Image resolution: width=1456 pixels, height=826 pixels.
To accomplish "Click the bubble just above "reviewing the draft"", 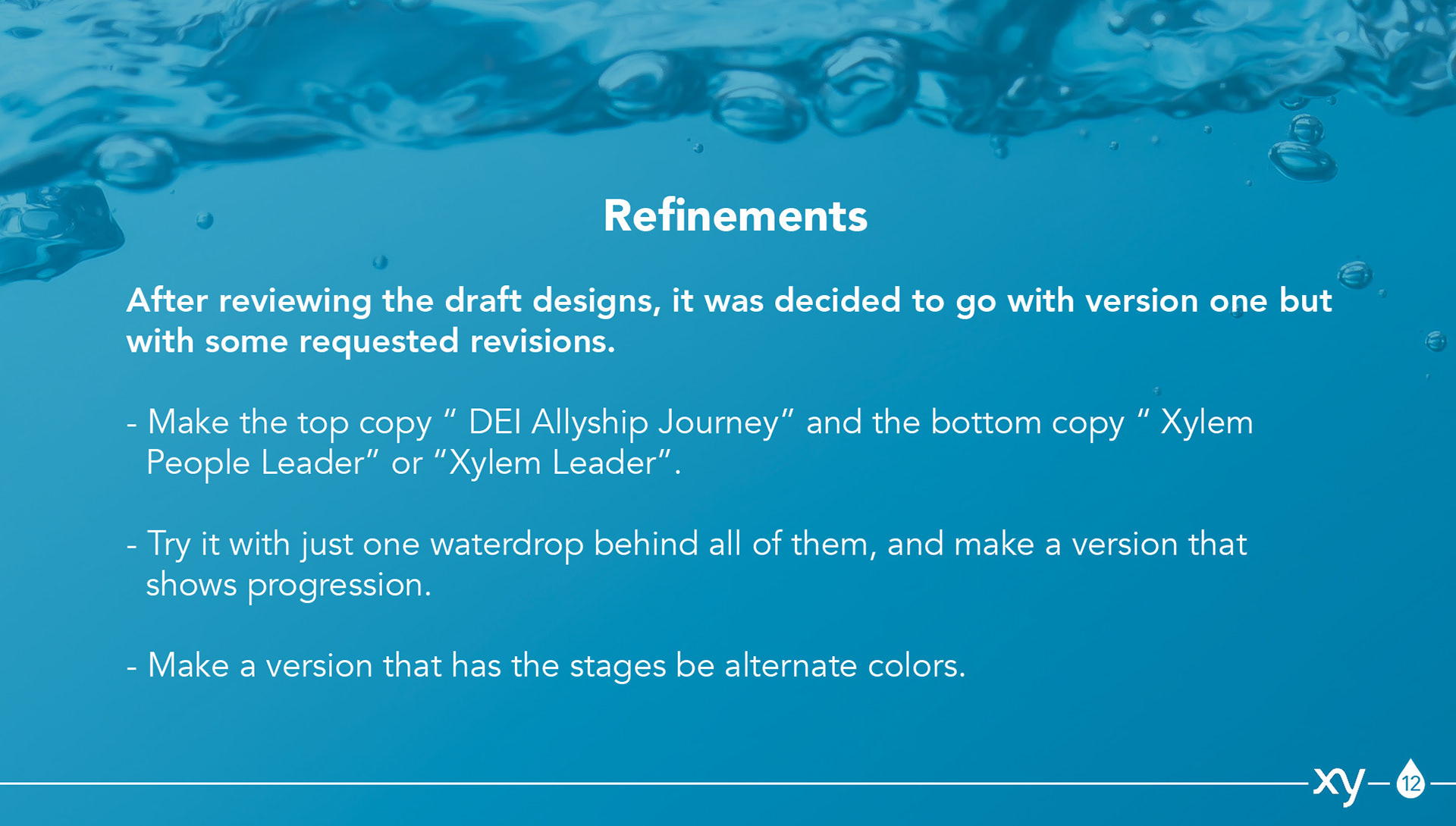I will coord(380,262).
